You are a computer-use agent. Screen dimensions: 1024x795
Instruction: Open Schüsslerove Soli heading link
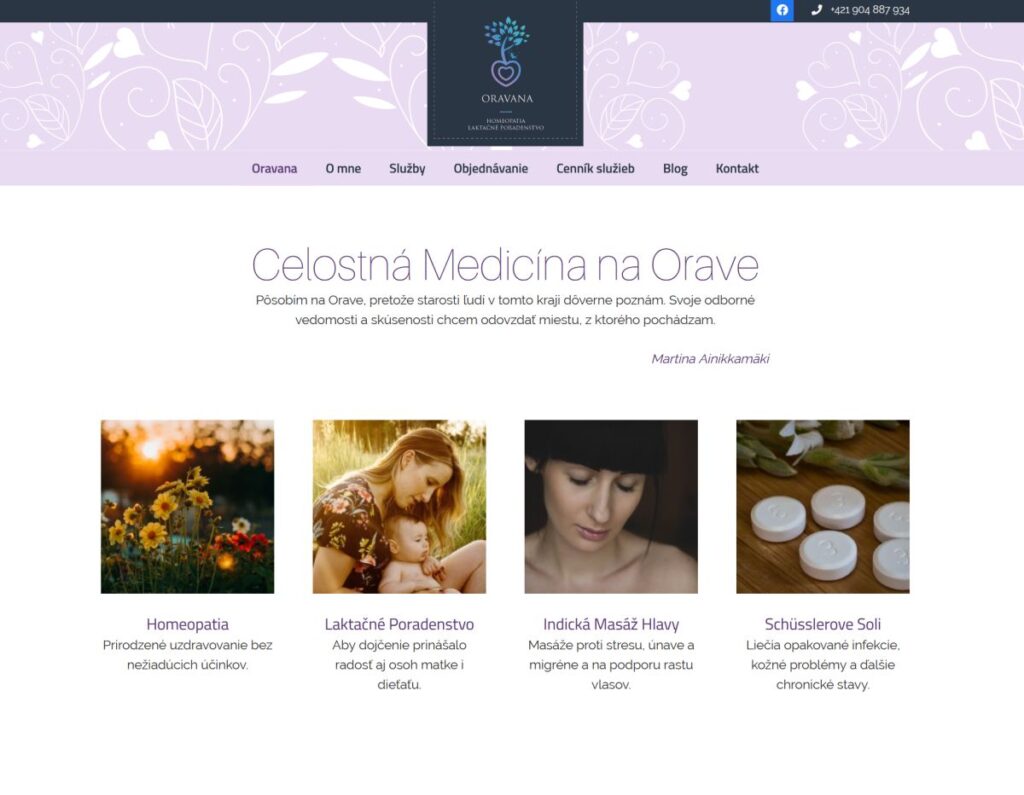pyautogui.click(x=822, y=624)
